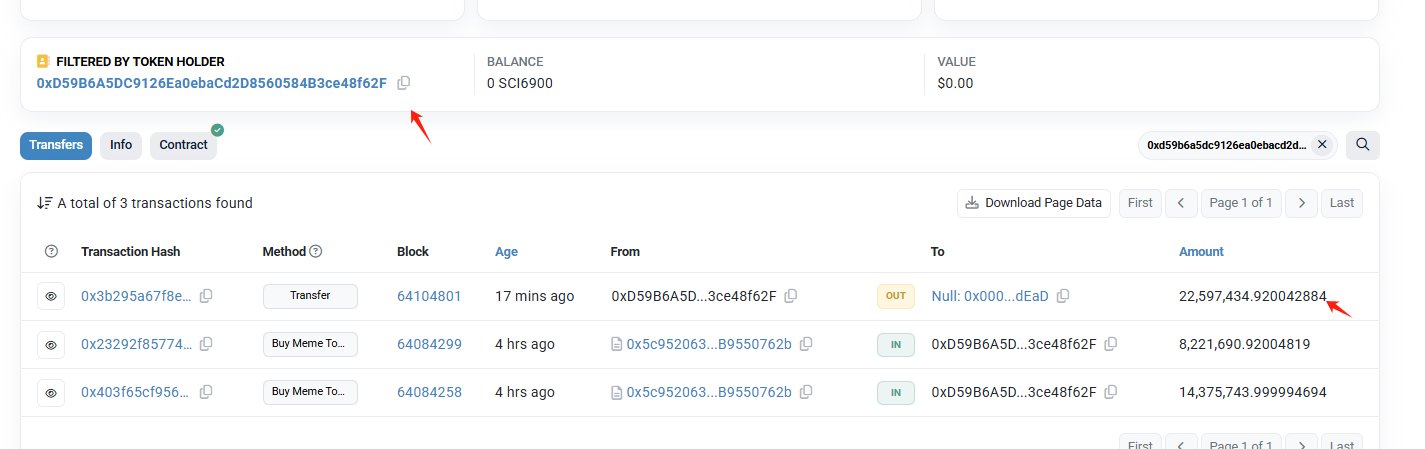Screen dimensions: 1425x449
Task: Switch to the Info tab
Action: click(121, 145)
